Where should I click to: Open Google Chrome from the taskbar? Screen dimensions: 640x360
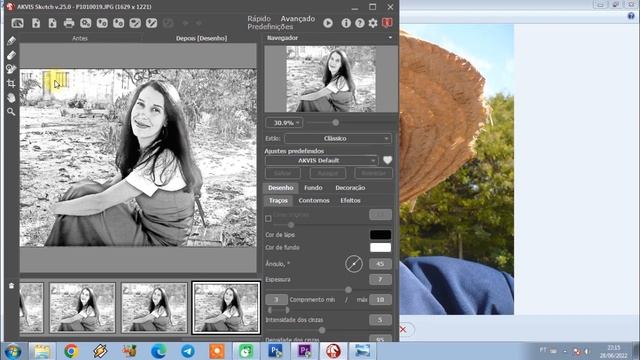pos(71,351)
